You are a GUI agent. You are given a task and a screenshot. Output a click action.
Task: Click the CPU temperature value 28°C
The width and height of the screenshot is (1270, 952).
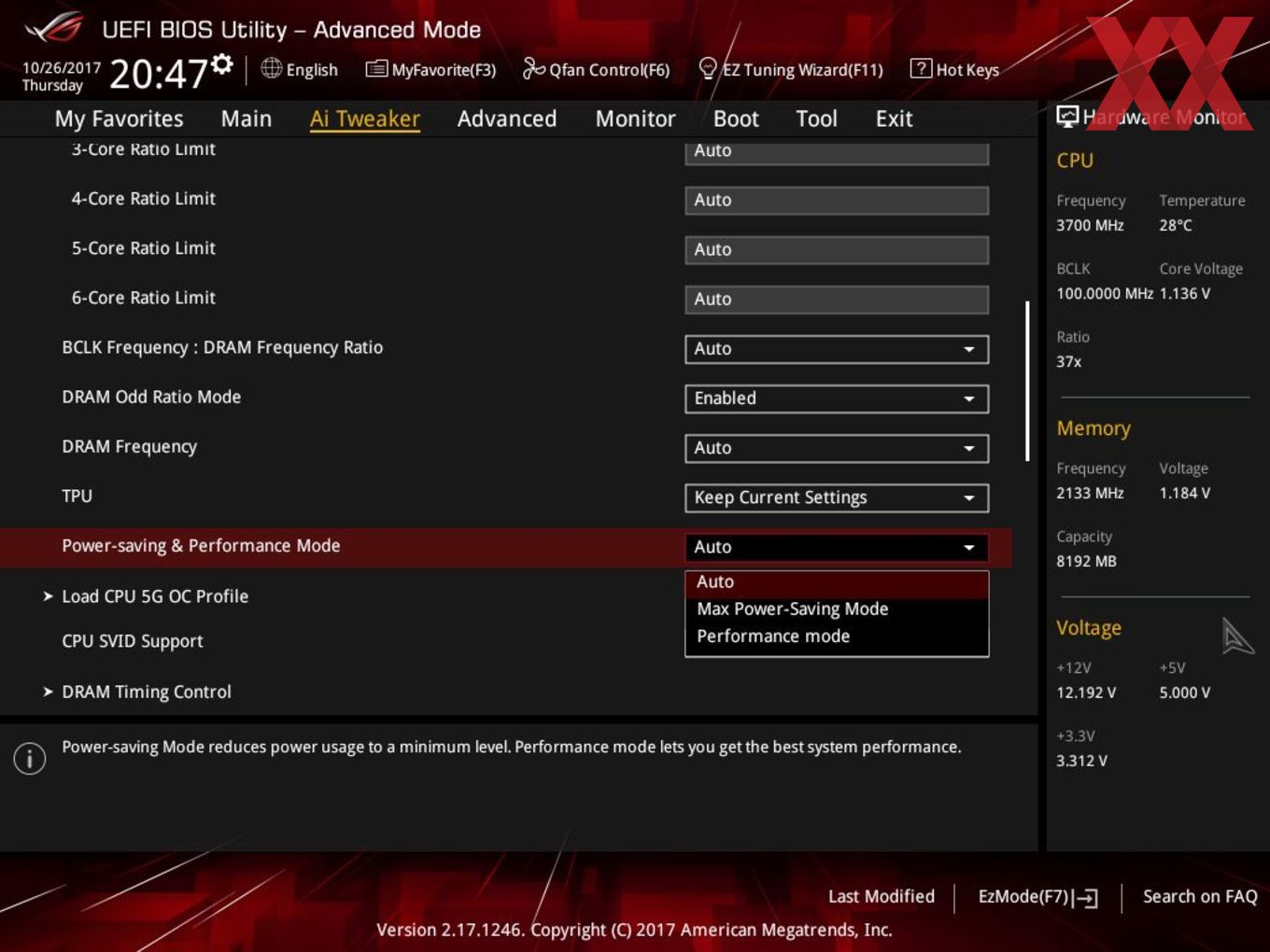[x=1176, y=226]
